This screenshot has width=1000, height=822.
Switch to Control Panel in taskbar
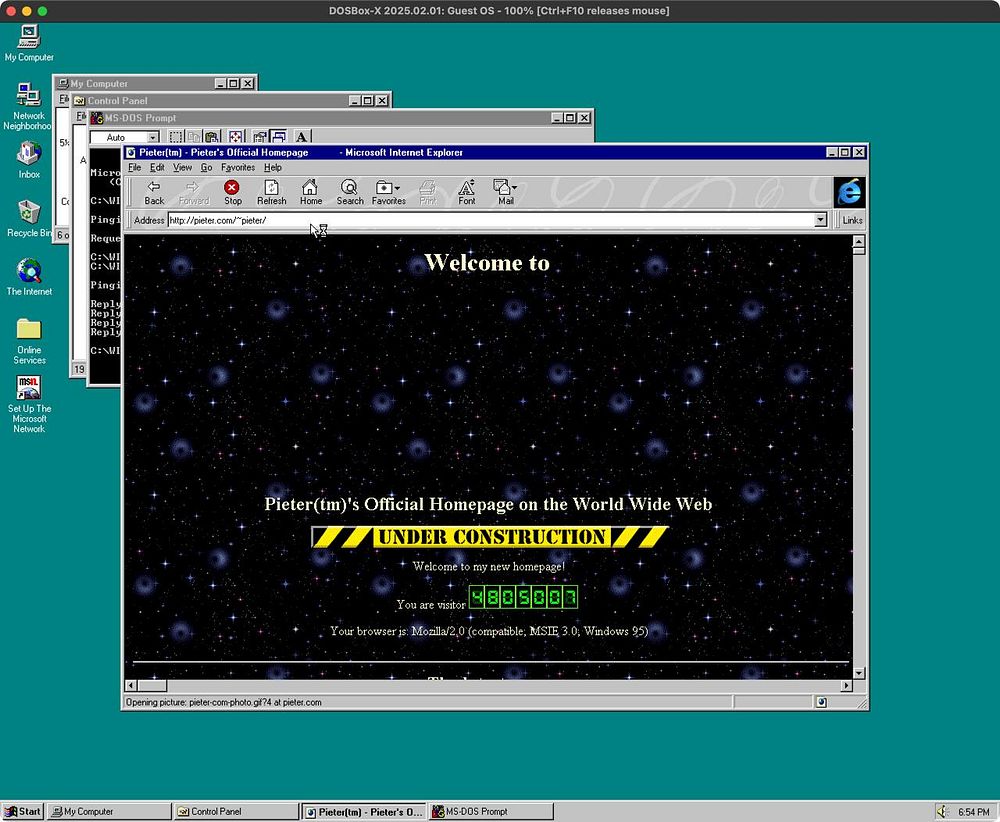pos(237,811)
